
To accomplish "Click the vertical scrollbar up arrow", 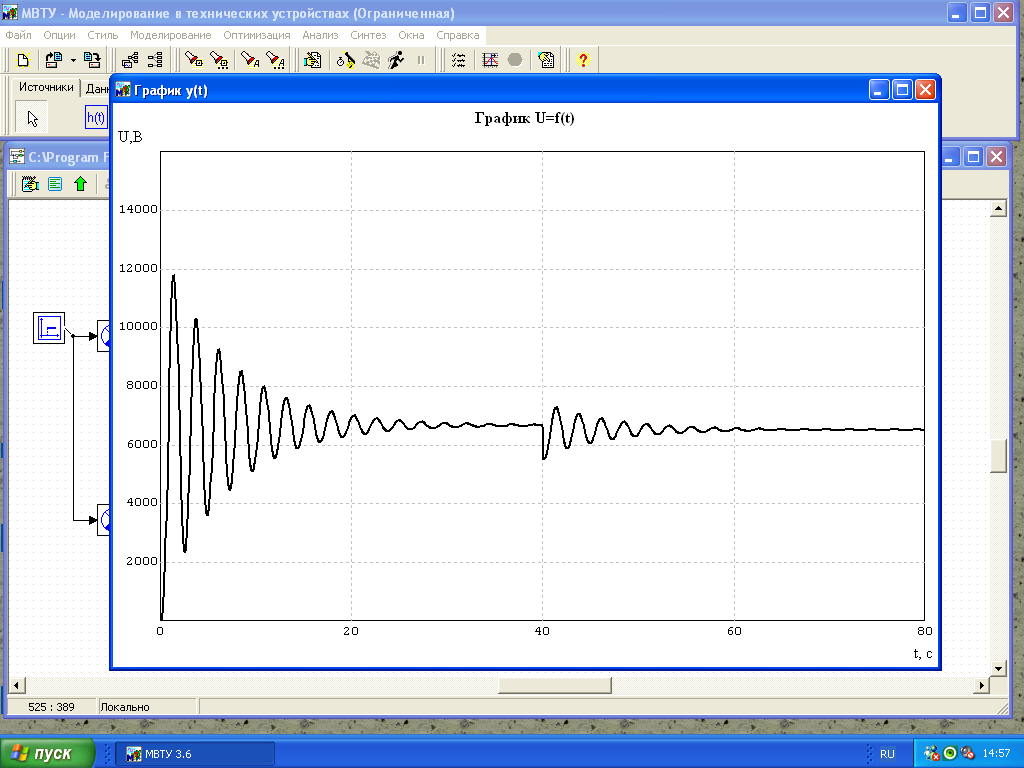I will pyautogui.click(x=997, y=208).
